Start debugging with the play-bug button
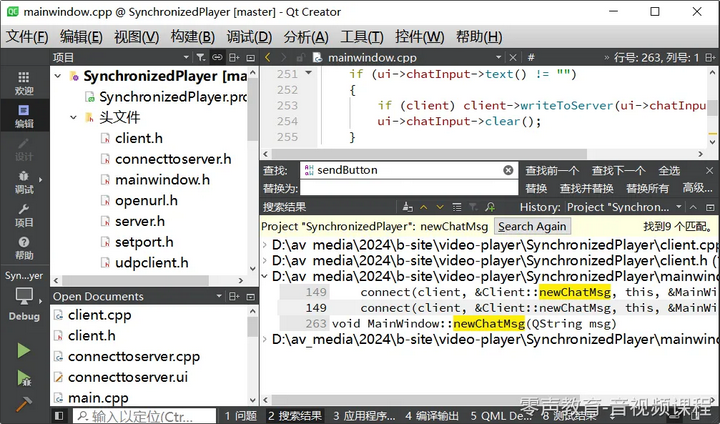The image size is (720, 424). click(x=24, y=378)
